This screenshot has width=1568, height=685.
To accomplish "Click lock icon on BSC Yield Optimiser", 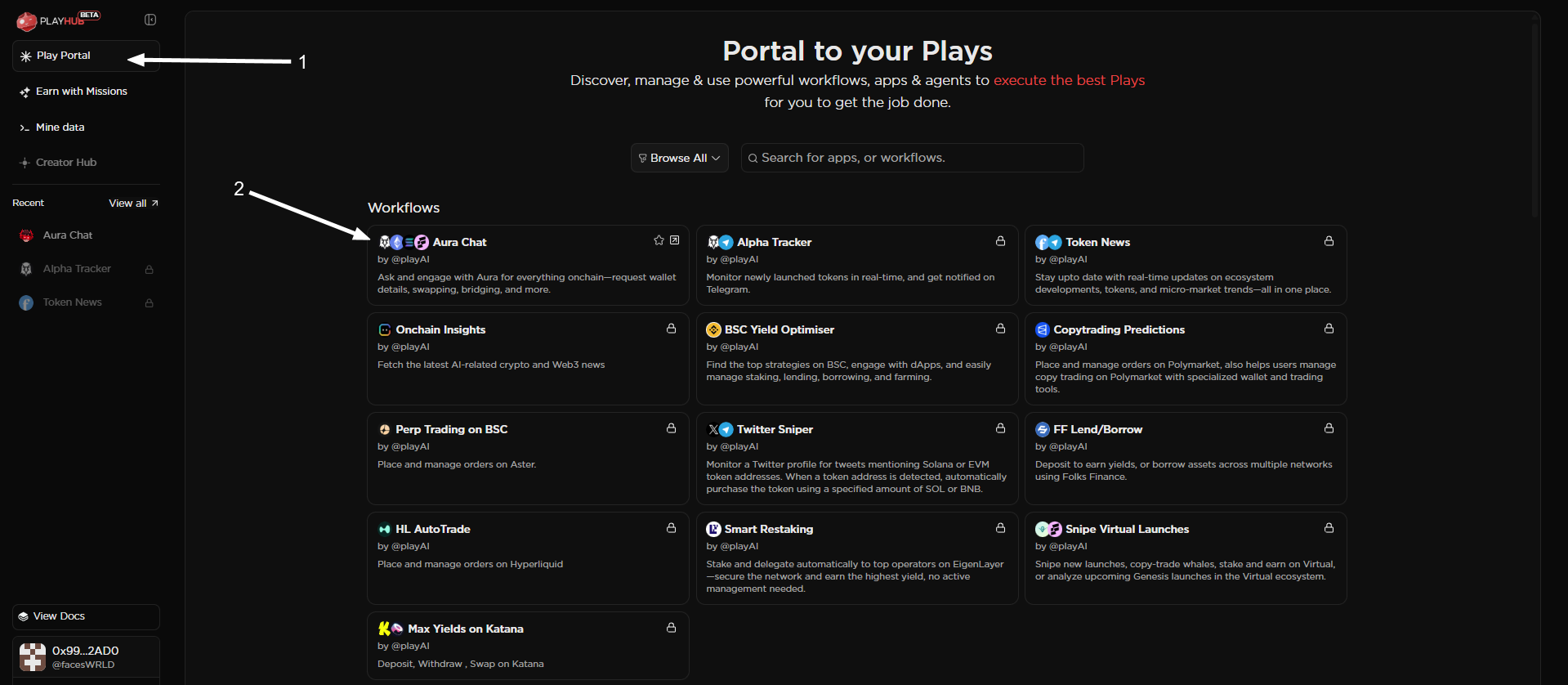I will coord(1000,329).
